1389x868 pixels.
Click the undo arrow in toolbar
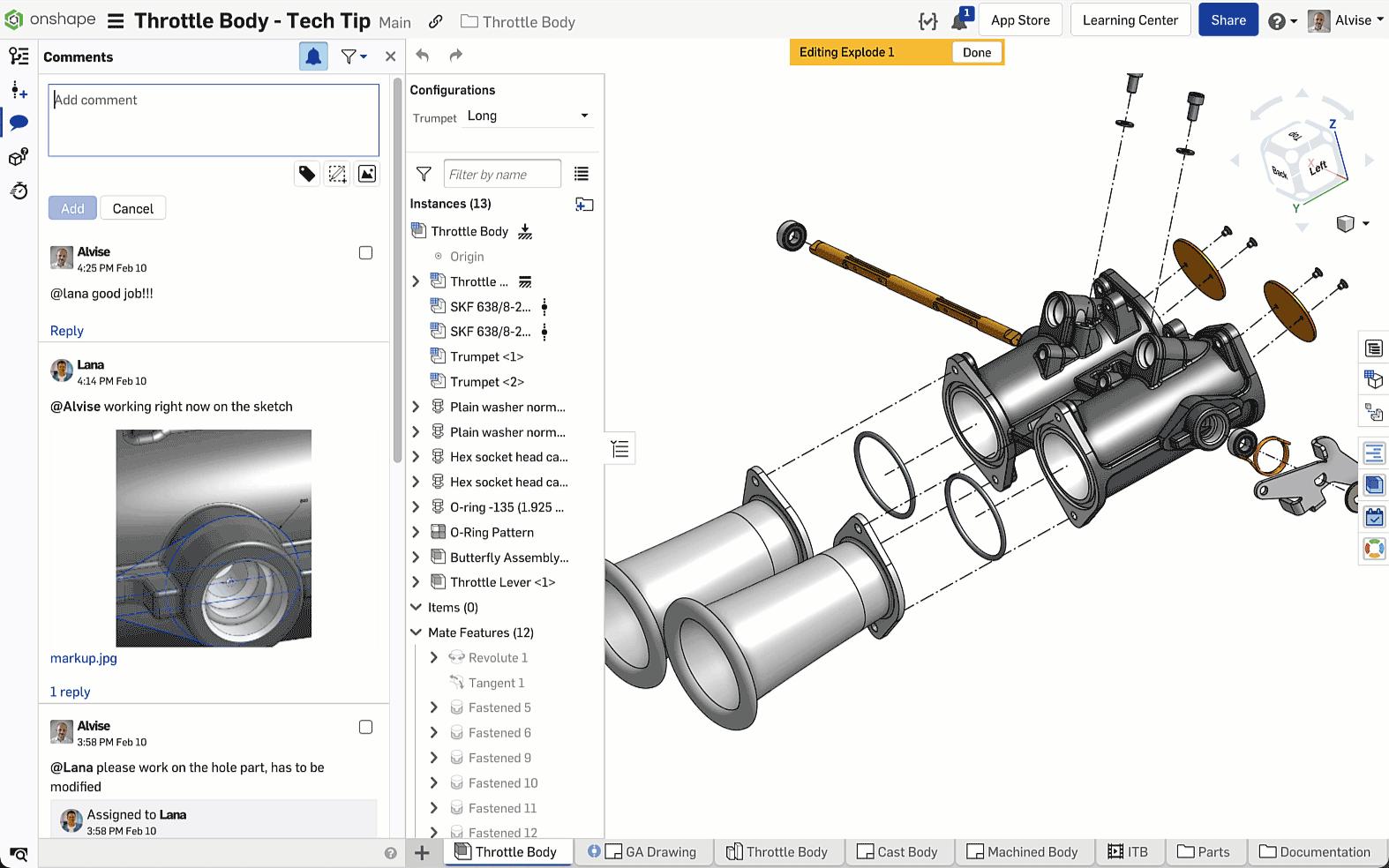423,56
